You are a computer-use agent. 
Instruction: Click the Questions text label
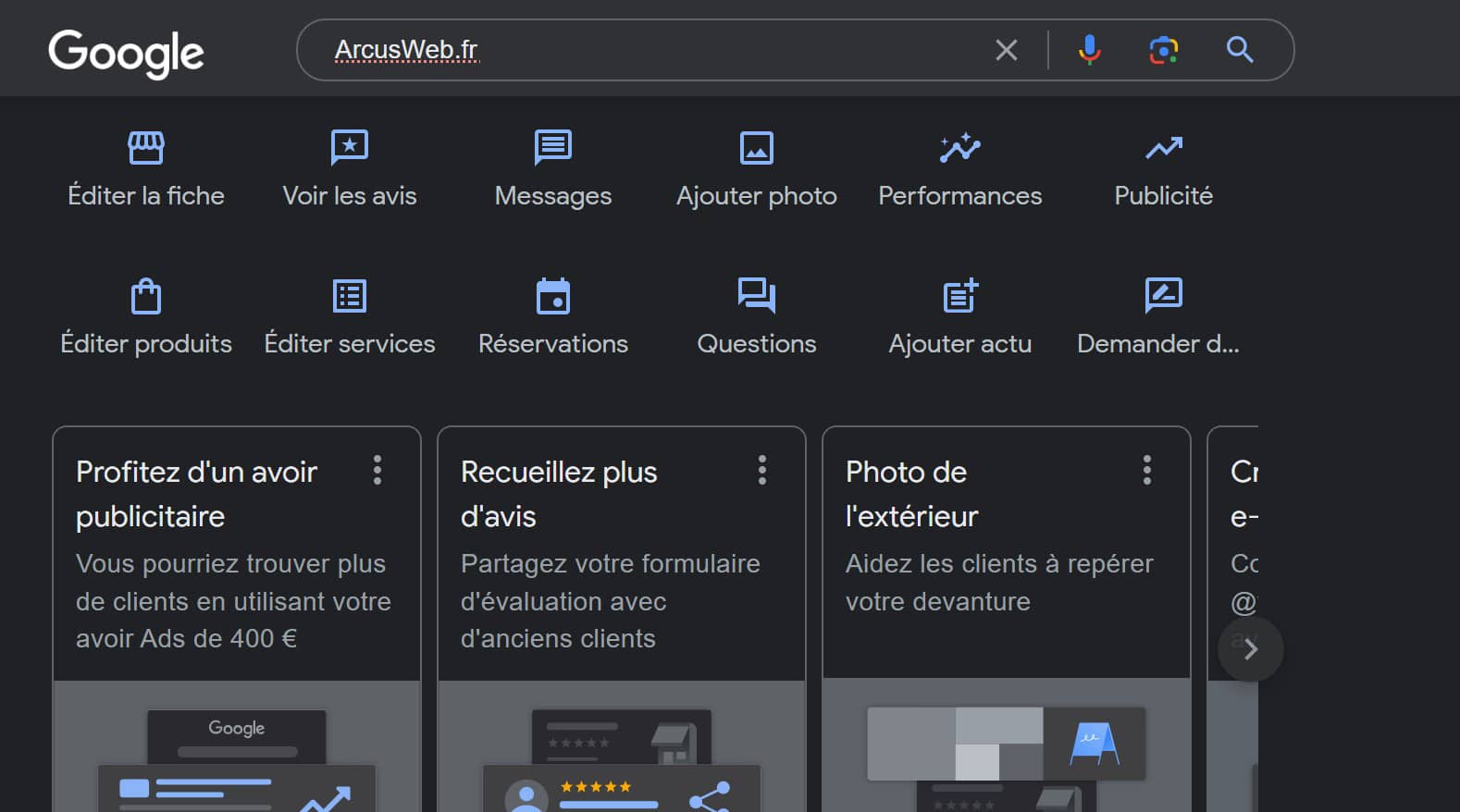pyautogui.click(x=757, y=344)
